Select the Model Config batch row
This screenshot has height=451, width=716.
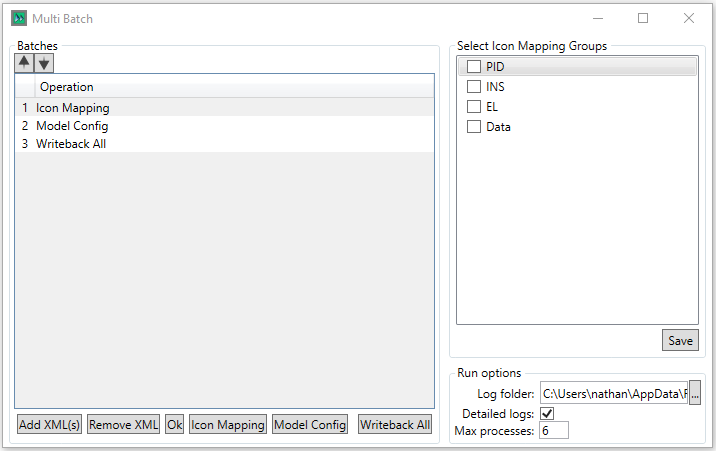(72, 126)
